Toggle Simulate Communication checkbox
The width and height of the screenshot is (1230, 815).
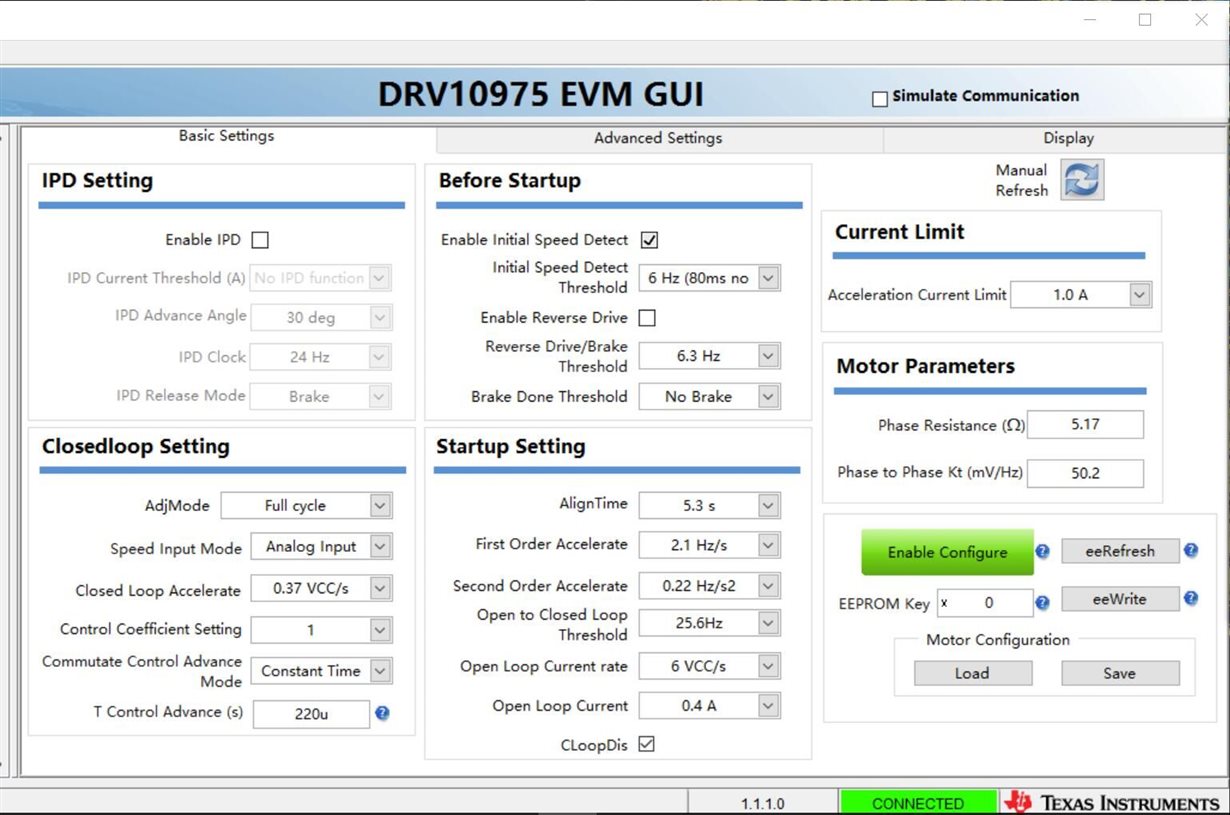[x=880, y=99]
